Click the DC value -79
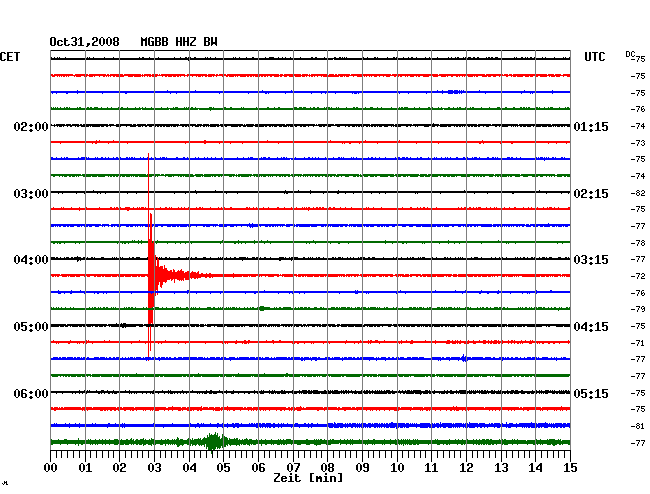 coord(638,309)
